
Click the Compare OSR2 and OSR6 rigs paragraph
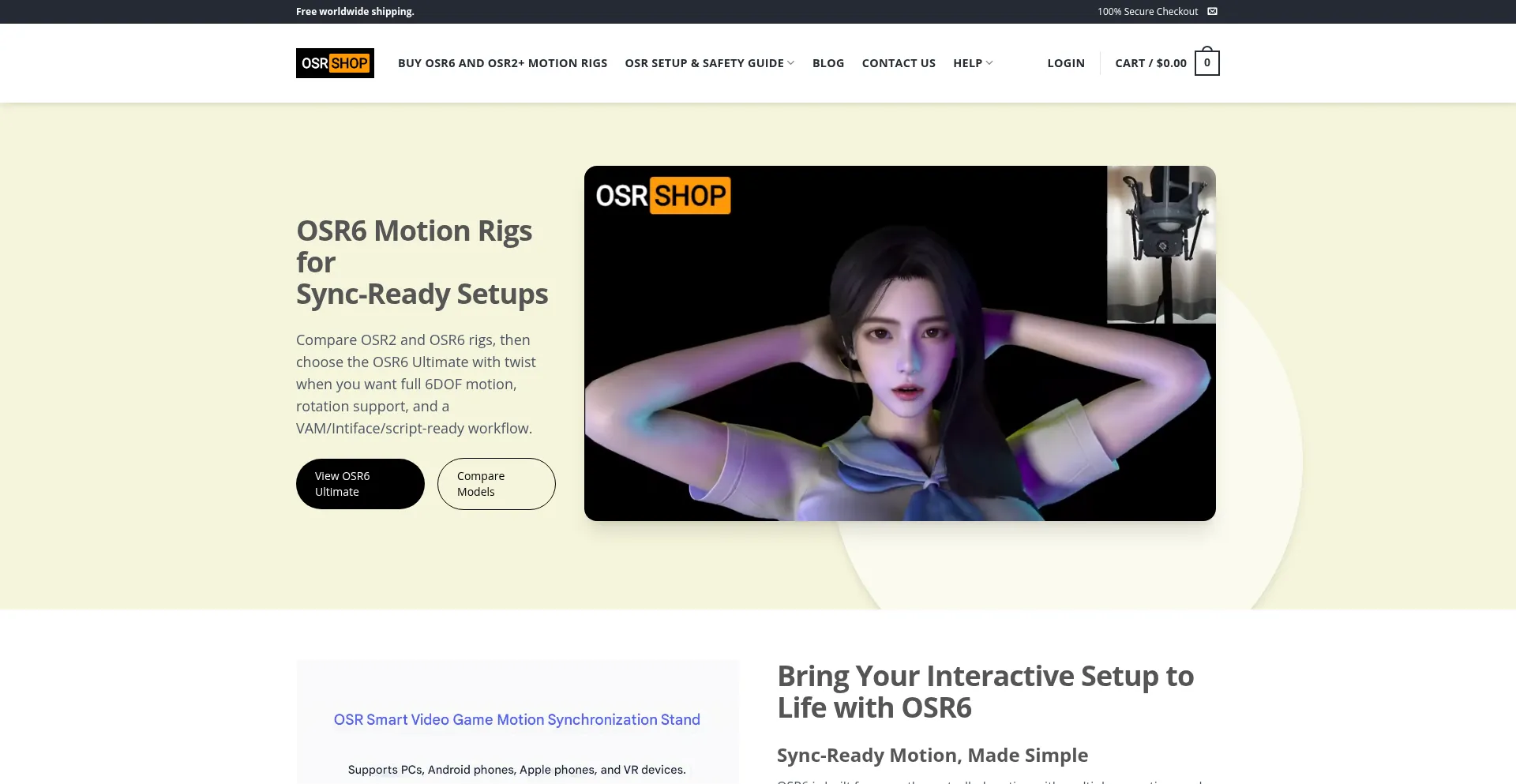[x=416, y=384]
